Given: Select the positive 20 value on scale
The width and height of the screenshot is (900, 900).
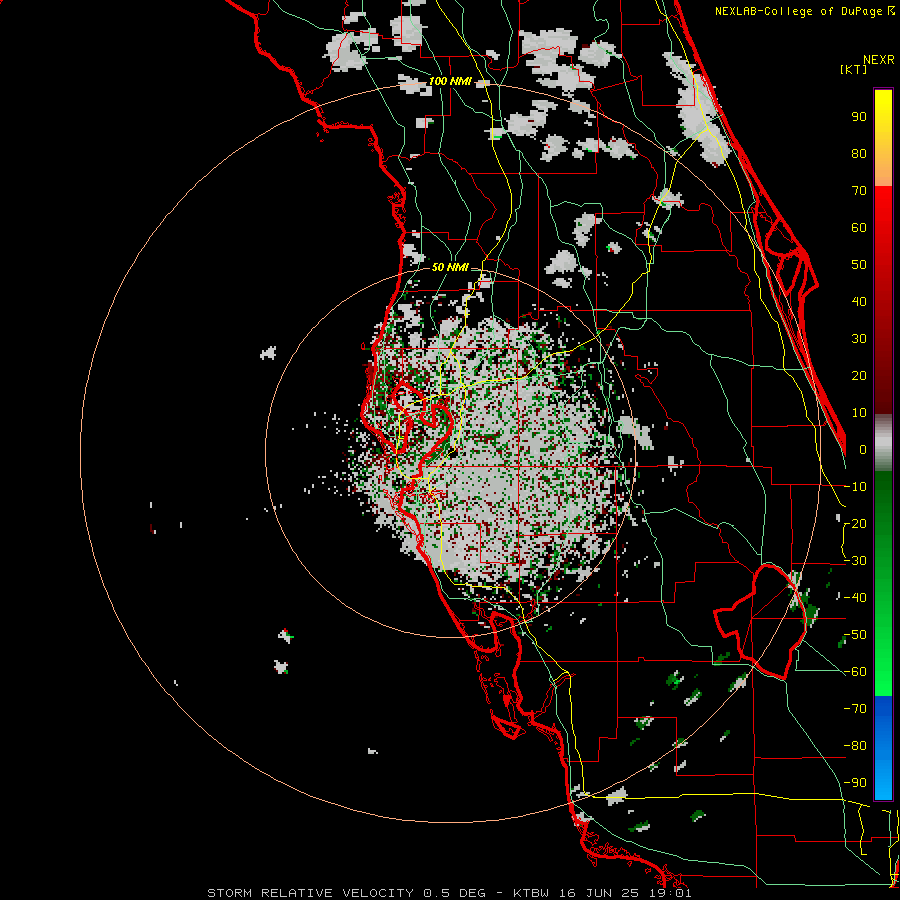Looking at the screenshot, I should coord(859,376).
